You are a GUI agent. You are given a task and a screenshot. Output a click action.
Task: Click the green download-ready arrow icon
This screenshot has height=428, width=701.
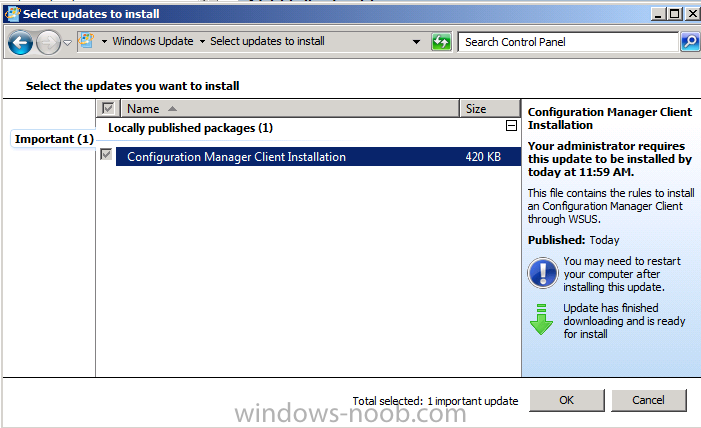(x=541, y=319)
